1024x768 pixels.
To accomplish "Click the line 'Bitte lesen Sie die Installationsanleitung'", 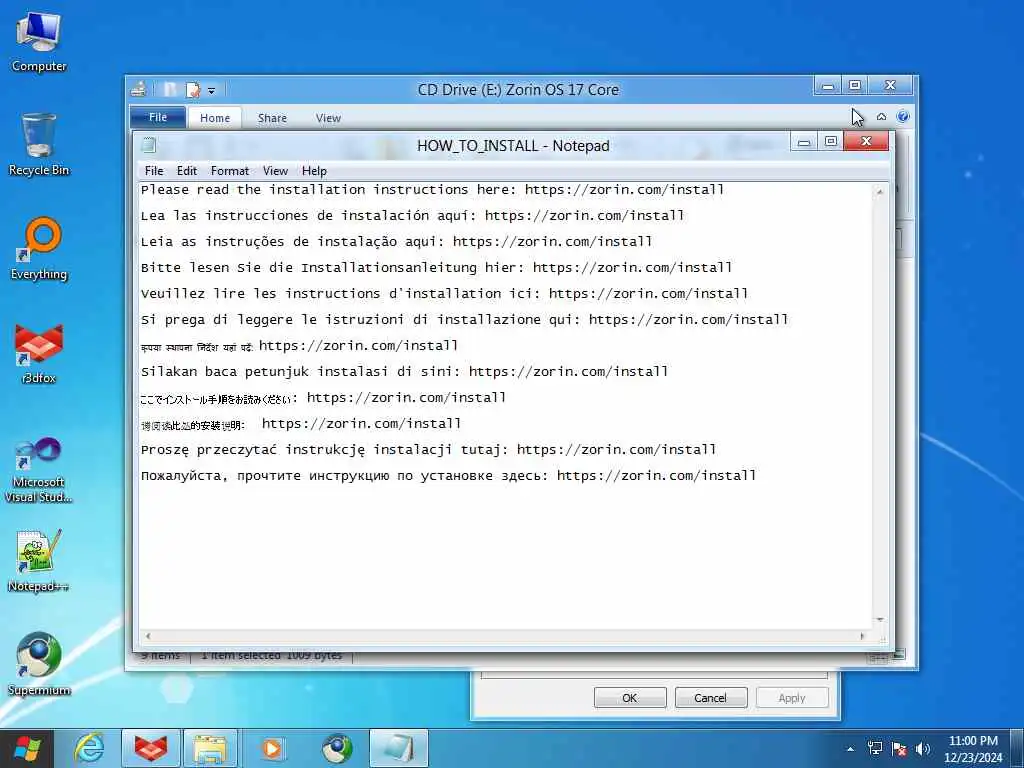I will pos(436,268).
